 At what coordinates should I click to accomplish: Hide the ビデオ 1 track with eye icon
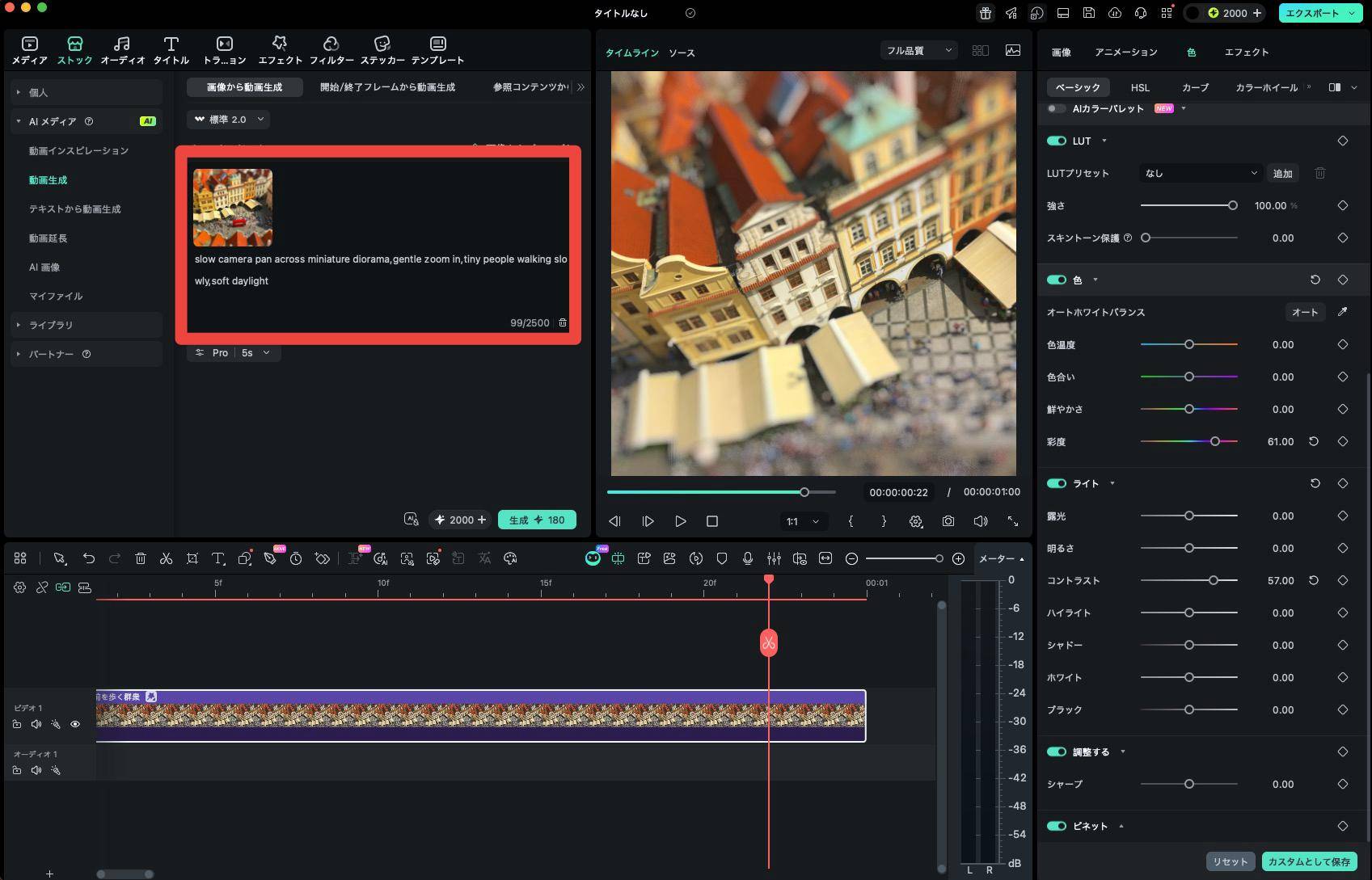click(x=75, y=724)
